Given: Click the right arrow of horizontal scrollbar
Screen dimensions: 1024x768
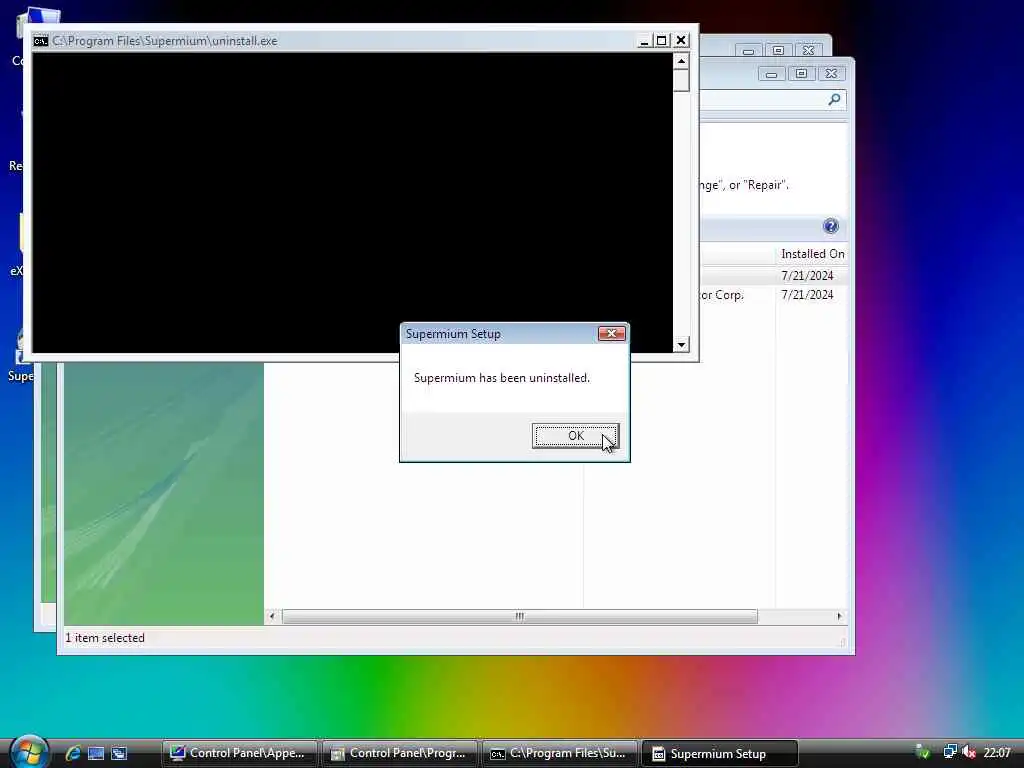Looking at the screenshot, I should pyautogui.click(x=839, y=616).
